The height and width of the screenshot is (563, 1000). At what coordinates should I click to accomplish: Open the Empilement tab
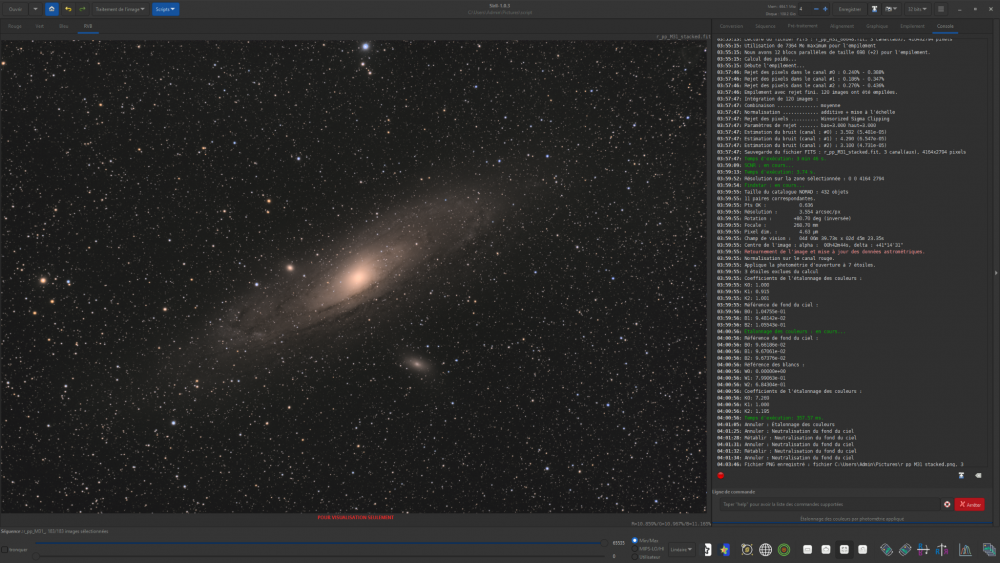[912, 26]
